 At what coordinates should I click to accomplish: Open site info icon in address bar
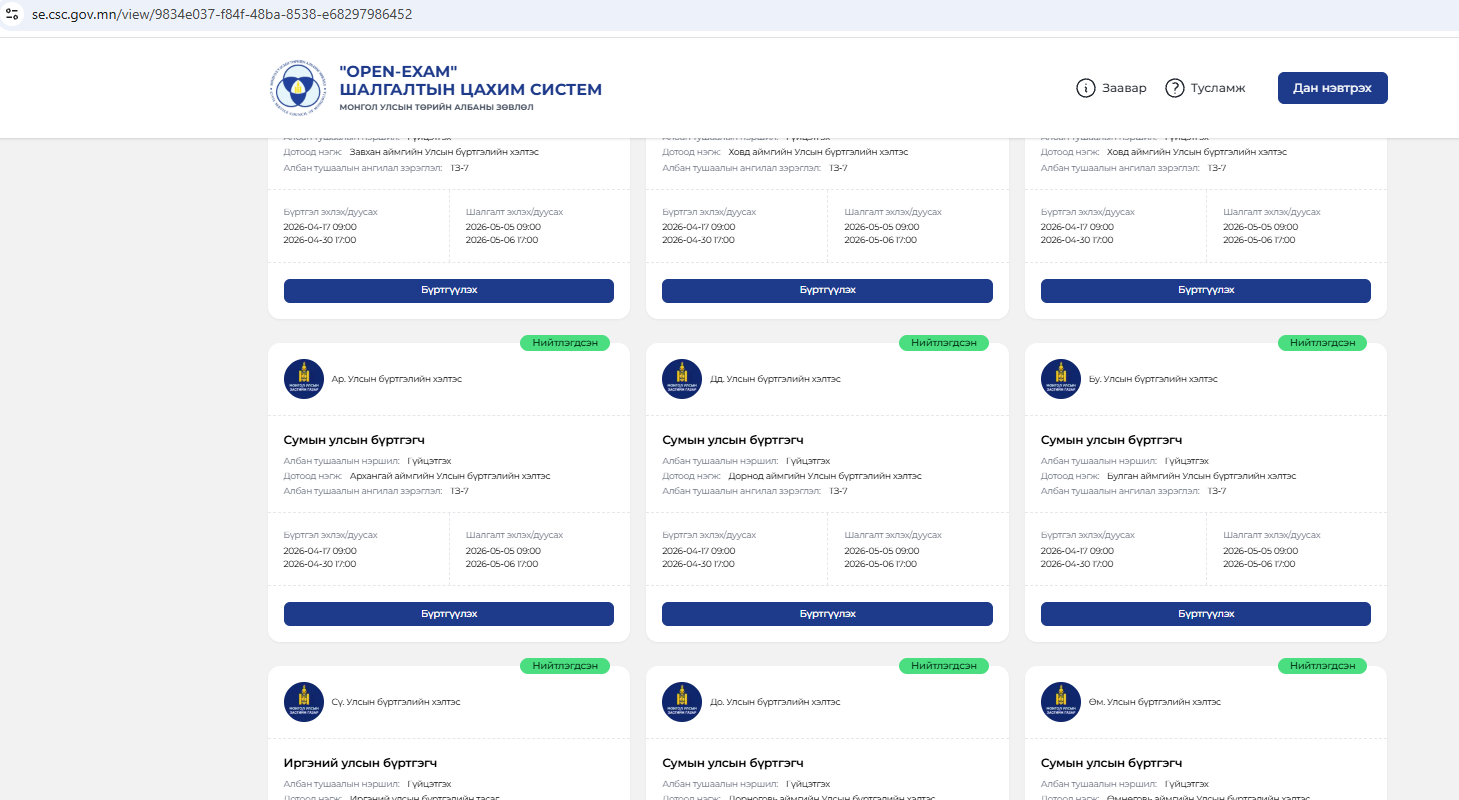(x=12, y=15)
